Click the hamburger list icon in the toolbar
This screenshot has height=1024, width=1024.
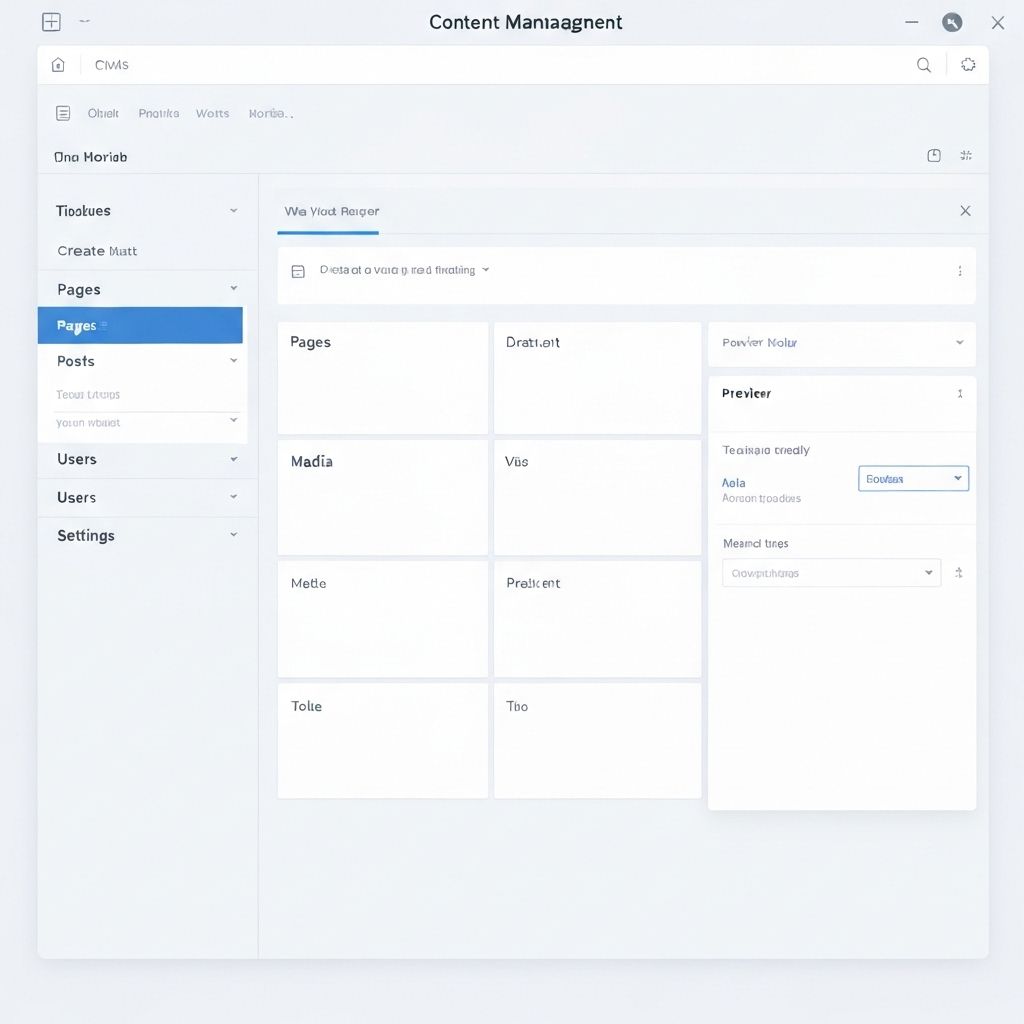click(x=62, y=112)
